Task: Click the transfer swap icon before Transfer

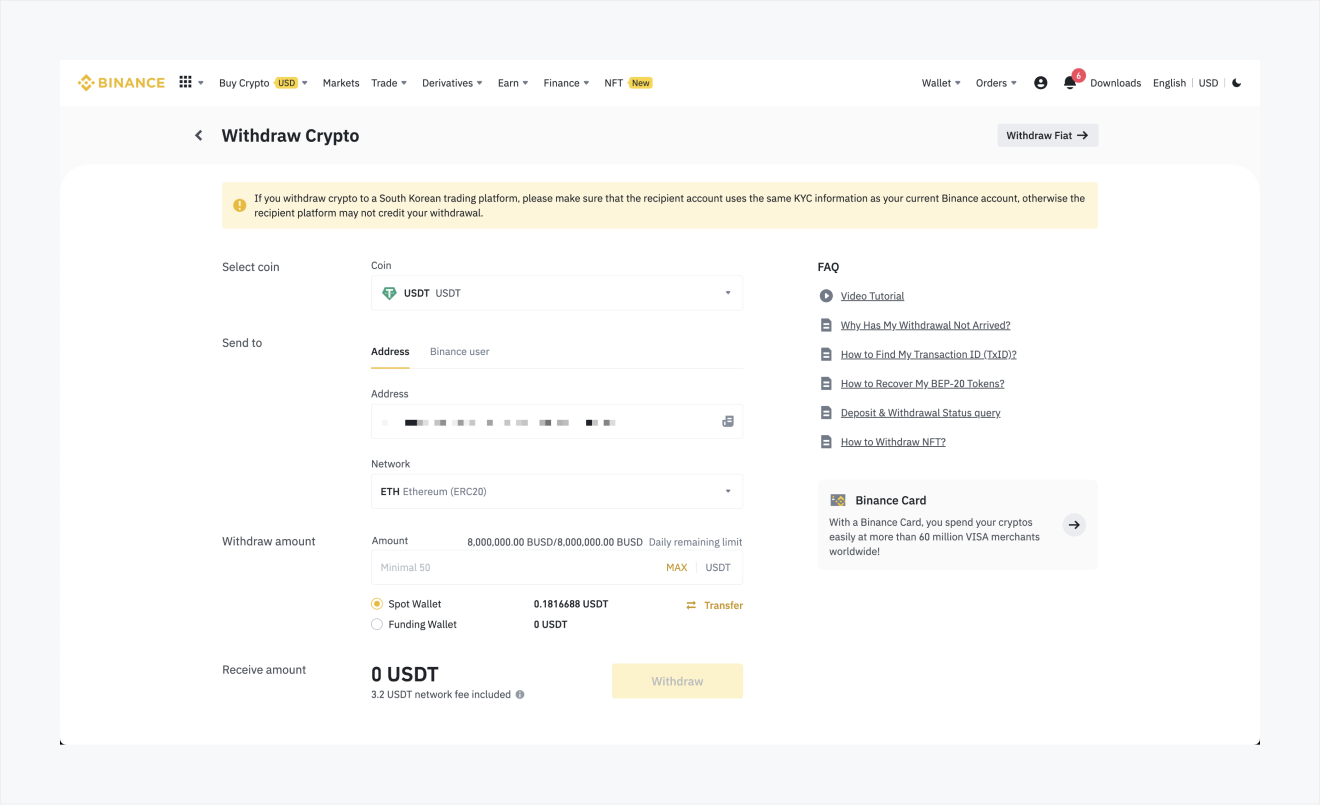Action: click(689, 605)
